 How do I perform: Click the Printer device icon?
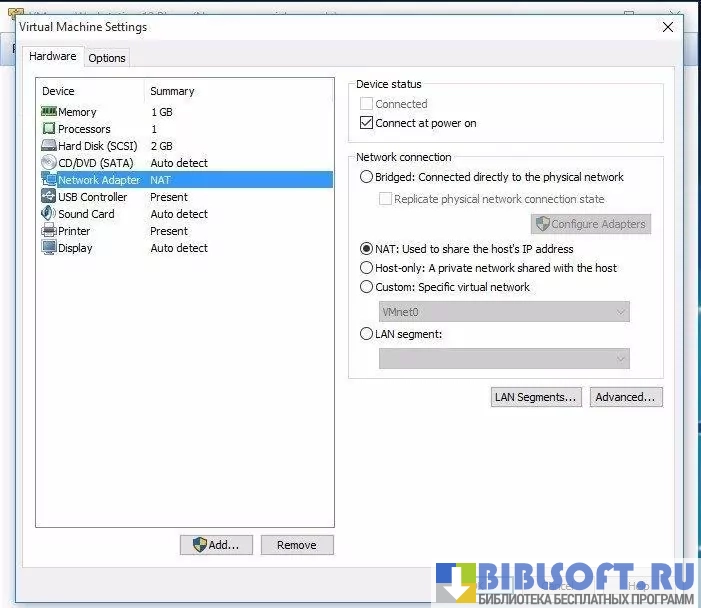[x=49, y=231]
